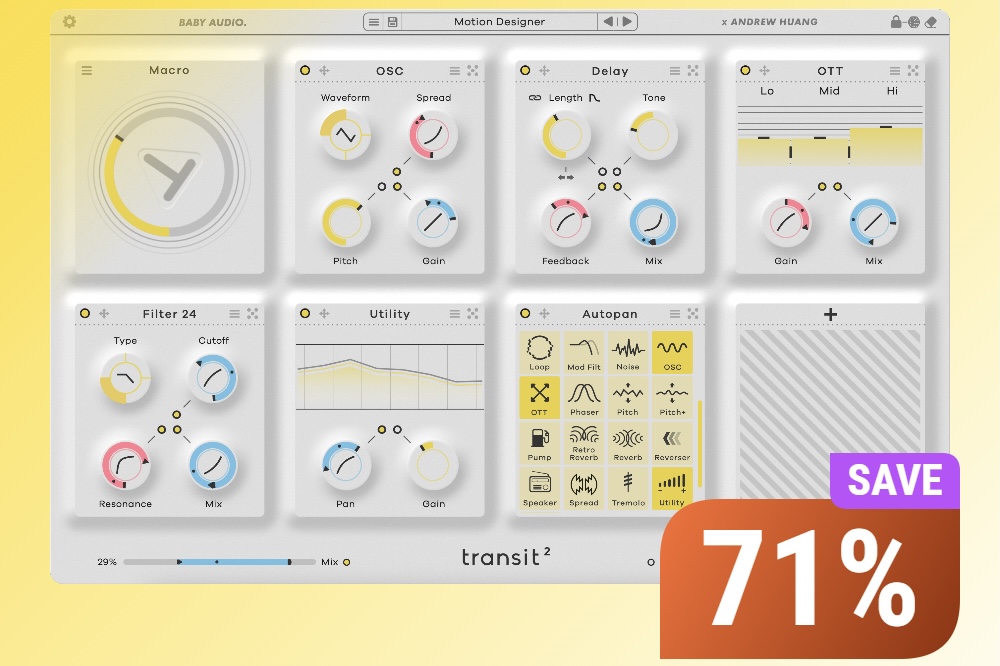Select the Pump effect tile

coord(540,443)
